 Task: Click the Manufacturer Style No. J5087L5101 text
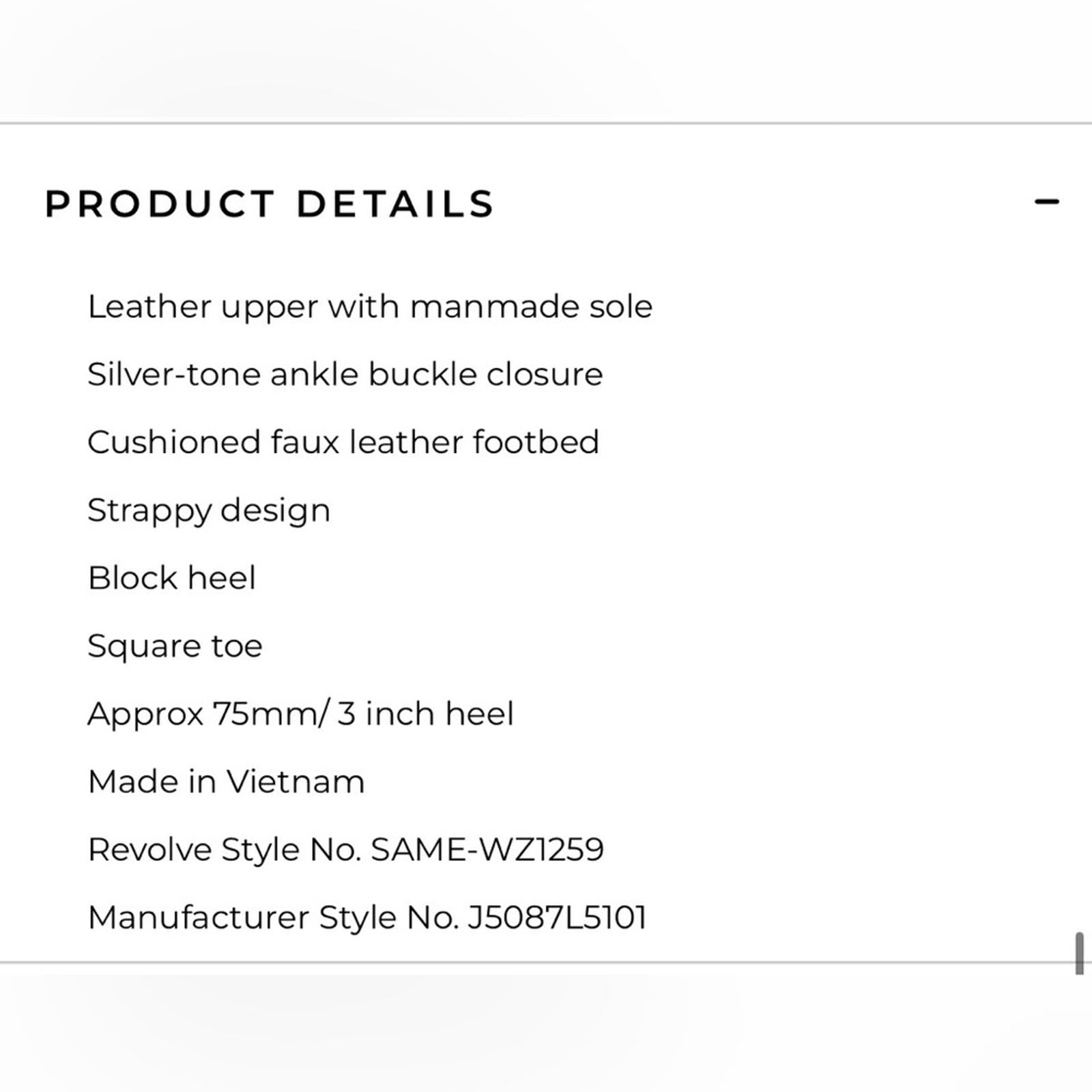click(369, 918)
